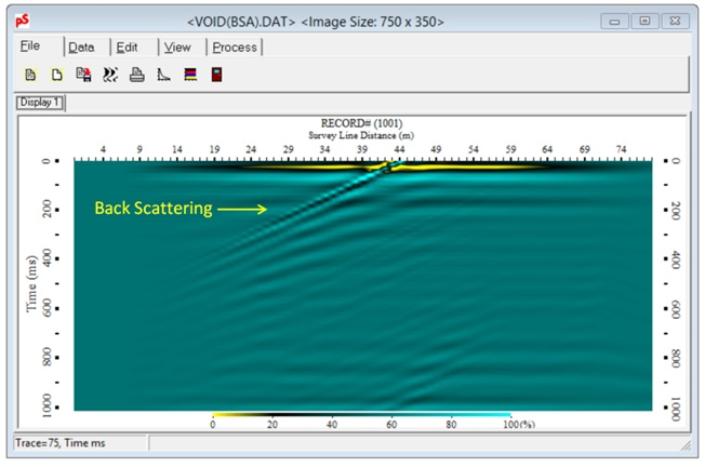Go to the View tab

coord(177,47)
